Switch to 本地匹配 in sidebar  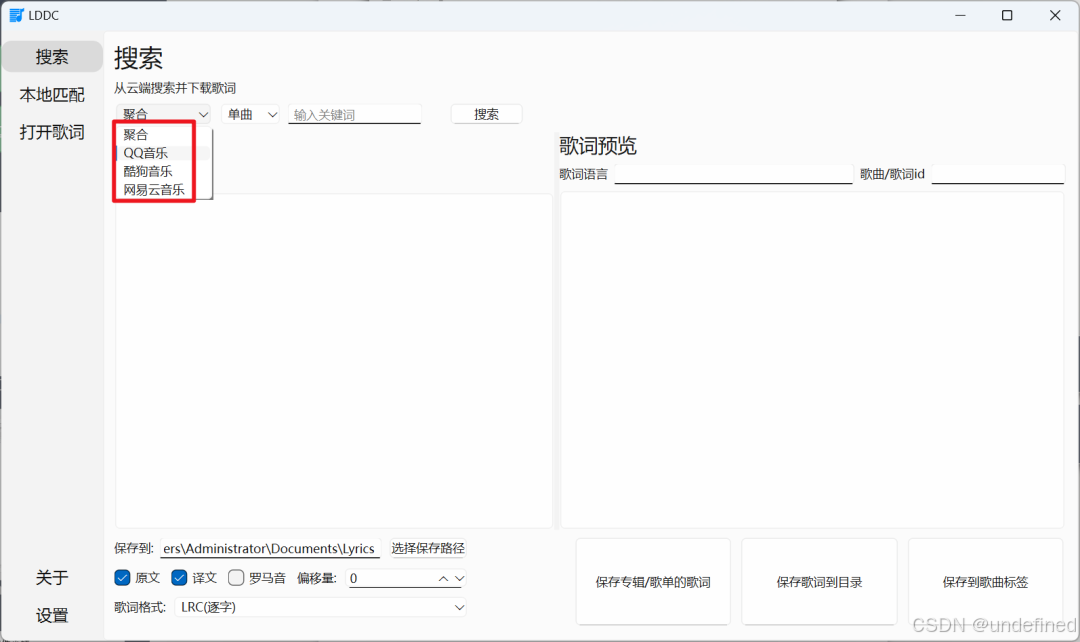point(52,94)
